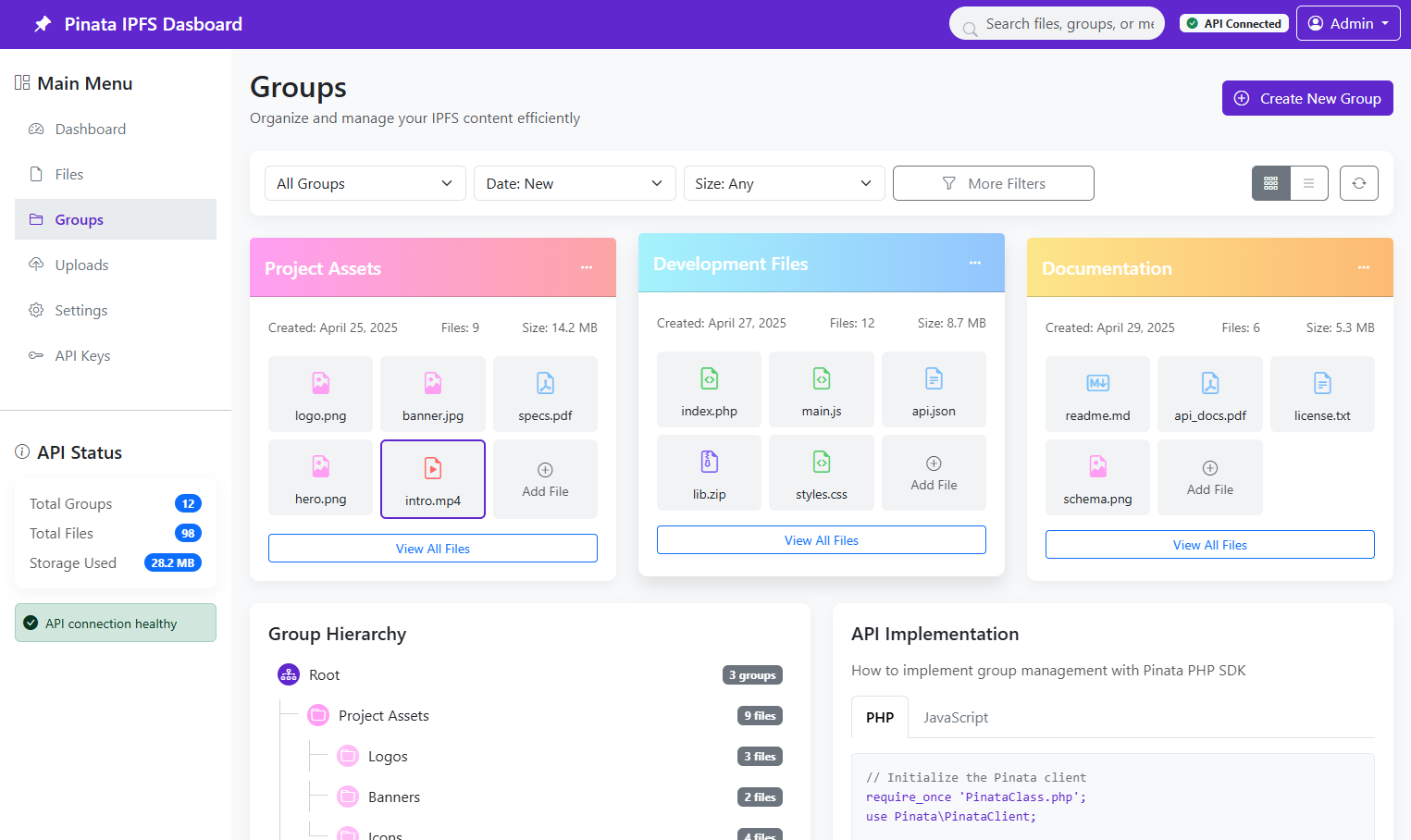Click the Root hierarchy node icon
The image size is (1411, 840).
289,674
